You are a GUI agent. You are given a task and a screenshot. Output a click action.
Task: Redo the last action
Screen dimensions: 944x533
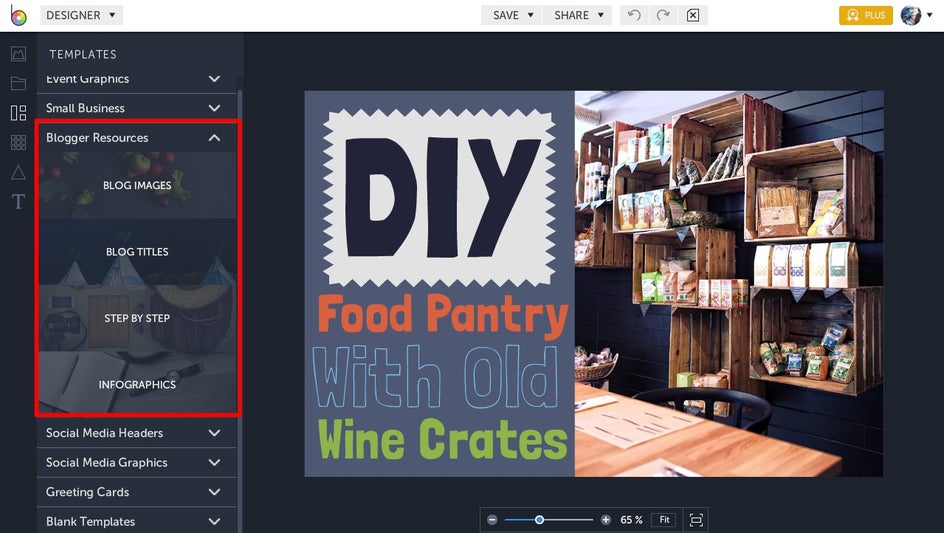(663, 15)
